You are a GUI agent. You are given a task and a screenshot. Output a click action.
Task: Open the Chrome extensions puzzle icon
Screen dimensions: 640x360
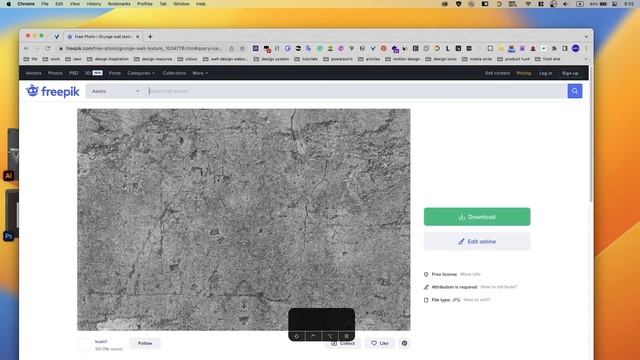pos(554,48)
